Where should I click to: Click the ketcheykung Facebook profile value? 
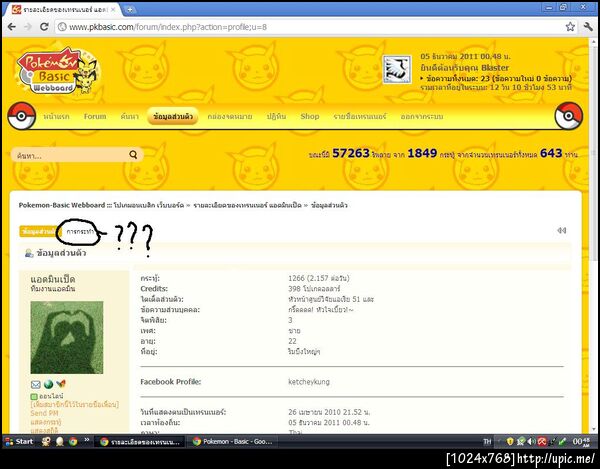pos(309,382)
